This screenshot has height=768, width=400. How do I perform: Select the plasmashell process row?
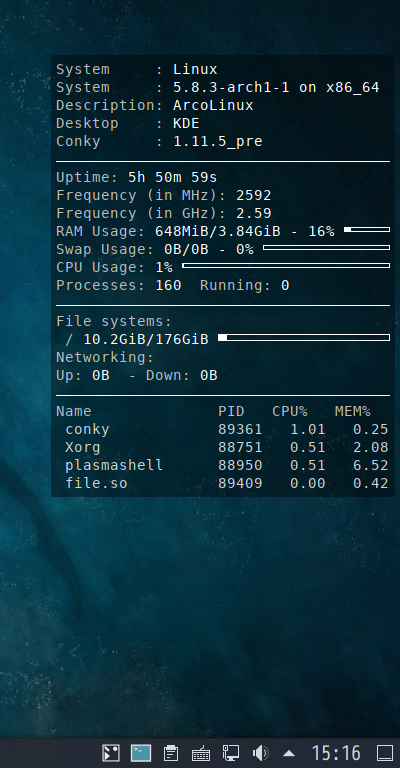click(223, 465)
